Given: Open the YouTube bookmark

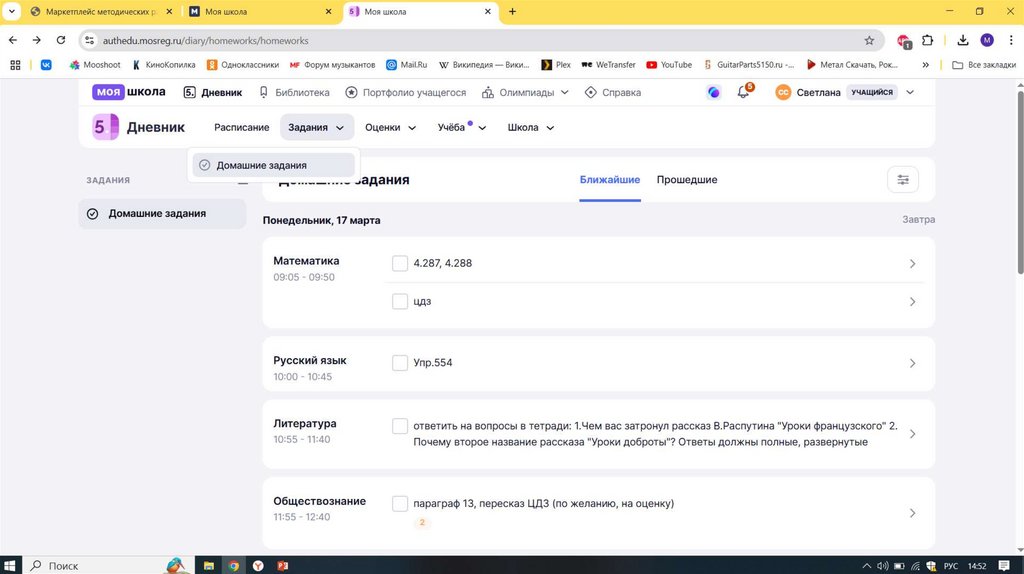Looking at the screenshot, I should click(x=669, y=65).
